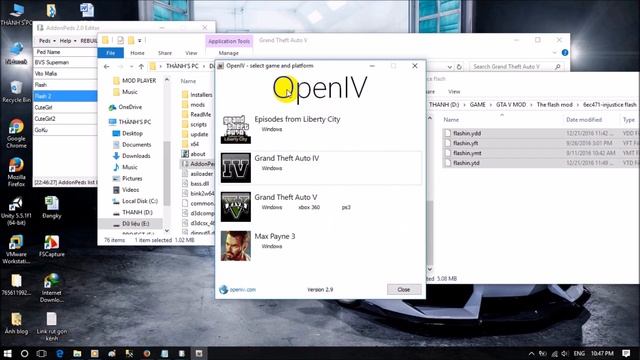640x360 pixels.
Task: Open the Manage ribbon tab
Action: (229, 53)
